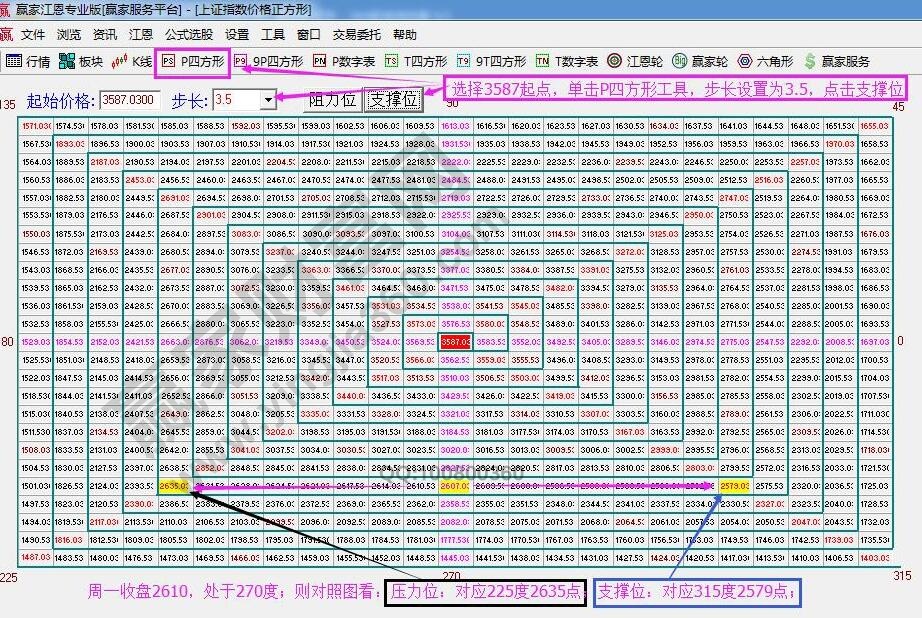This screenshot has height=618, width=922.
Task: Click the 阻力位 resistance button
Action: [x=332, y=100]
